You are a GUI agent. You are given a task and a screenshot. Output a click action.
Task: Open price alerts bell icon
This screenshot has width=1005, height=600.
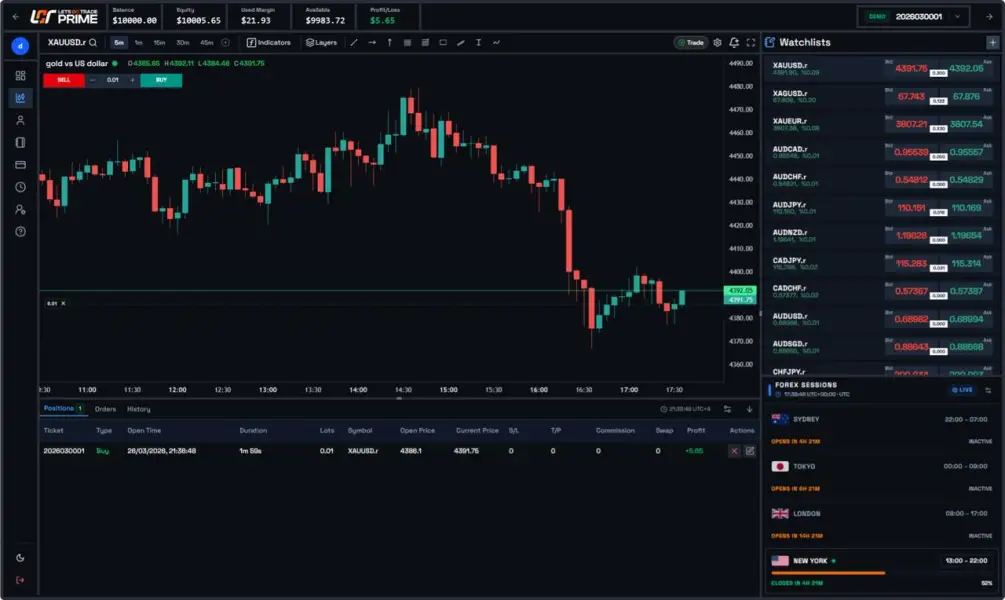coord(734,43)
